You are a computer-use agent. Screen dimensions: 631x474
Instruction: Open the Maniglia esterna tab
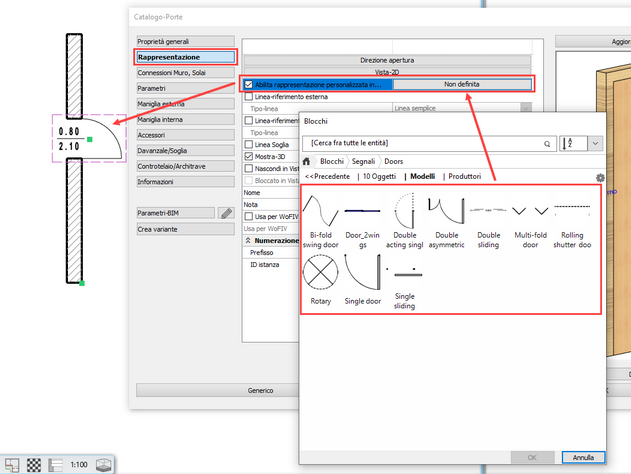pos(186,104)
